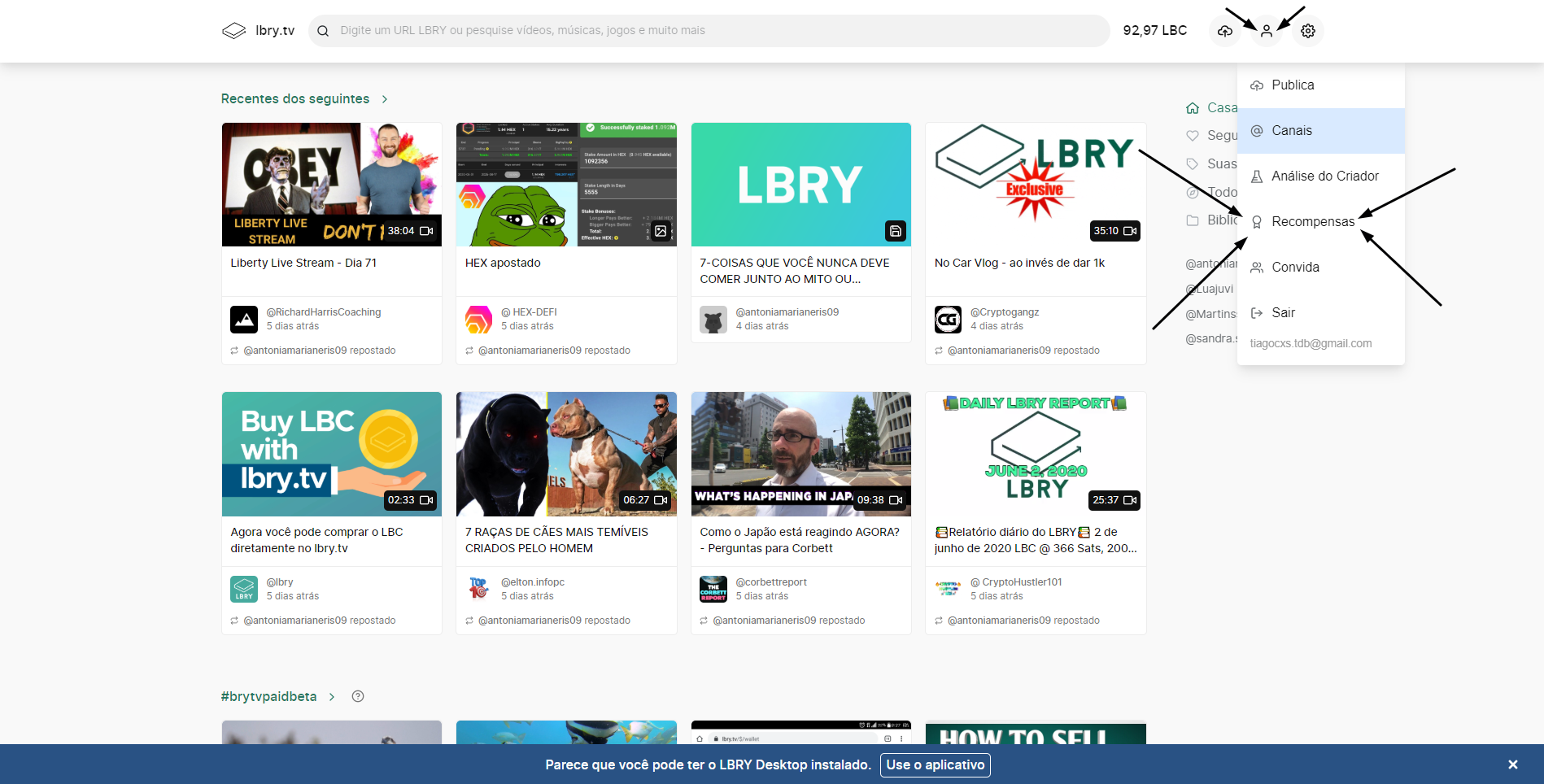Expand Recentes dos seguintes chevron
Screen dimensions: 1544x784
point(385,99)
